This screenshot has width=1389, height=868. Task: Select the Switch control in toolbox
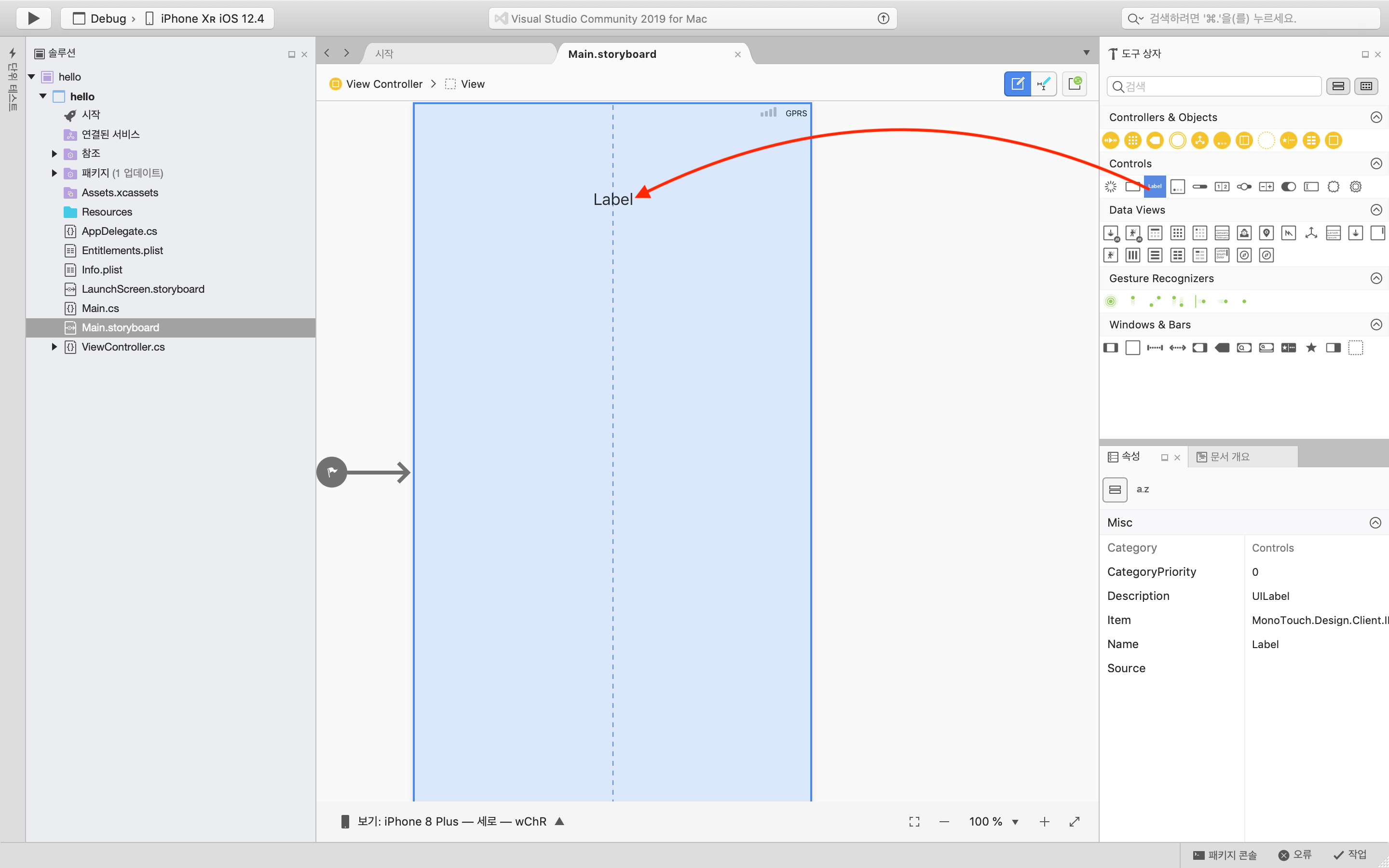click(x=1289, y=187)
